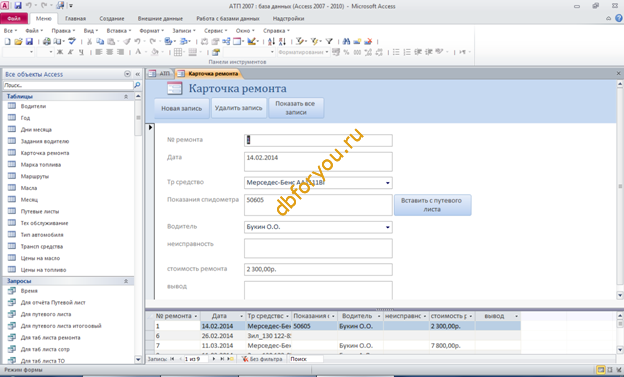Screen dimensions: 624x377
Task: Open Водитель combo box dropdown
Action: click(387, 227)
